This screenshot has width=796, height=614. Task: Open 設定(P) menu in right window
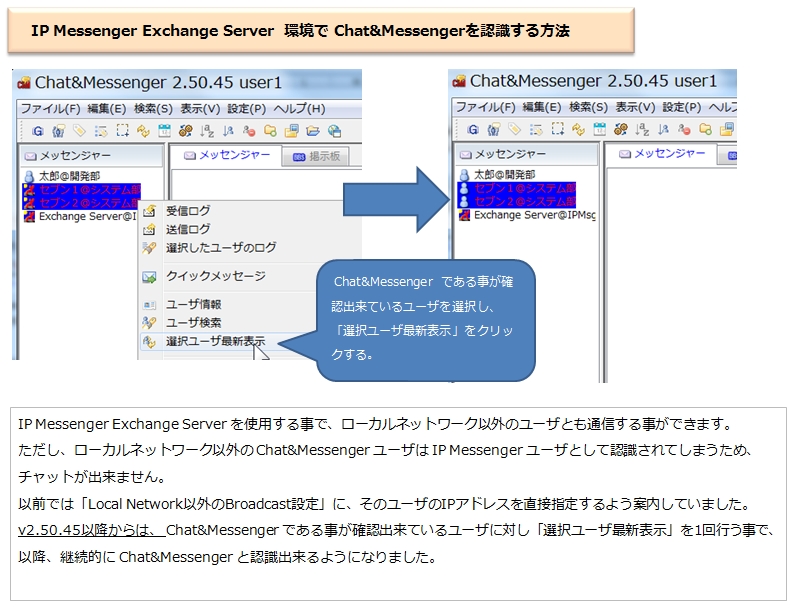point(682,107)
